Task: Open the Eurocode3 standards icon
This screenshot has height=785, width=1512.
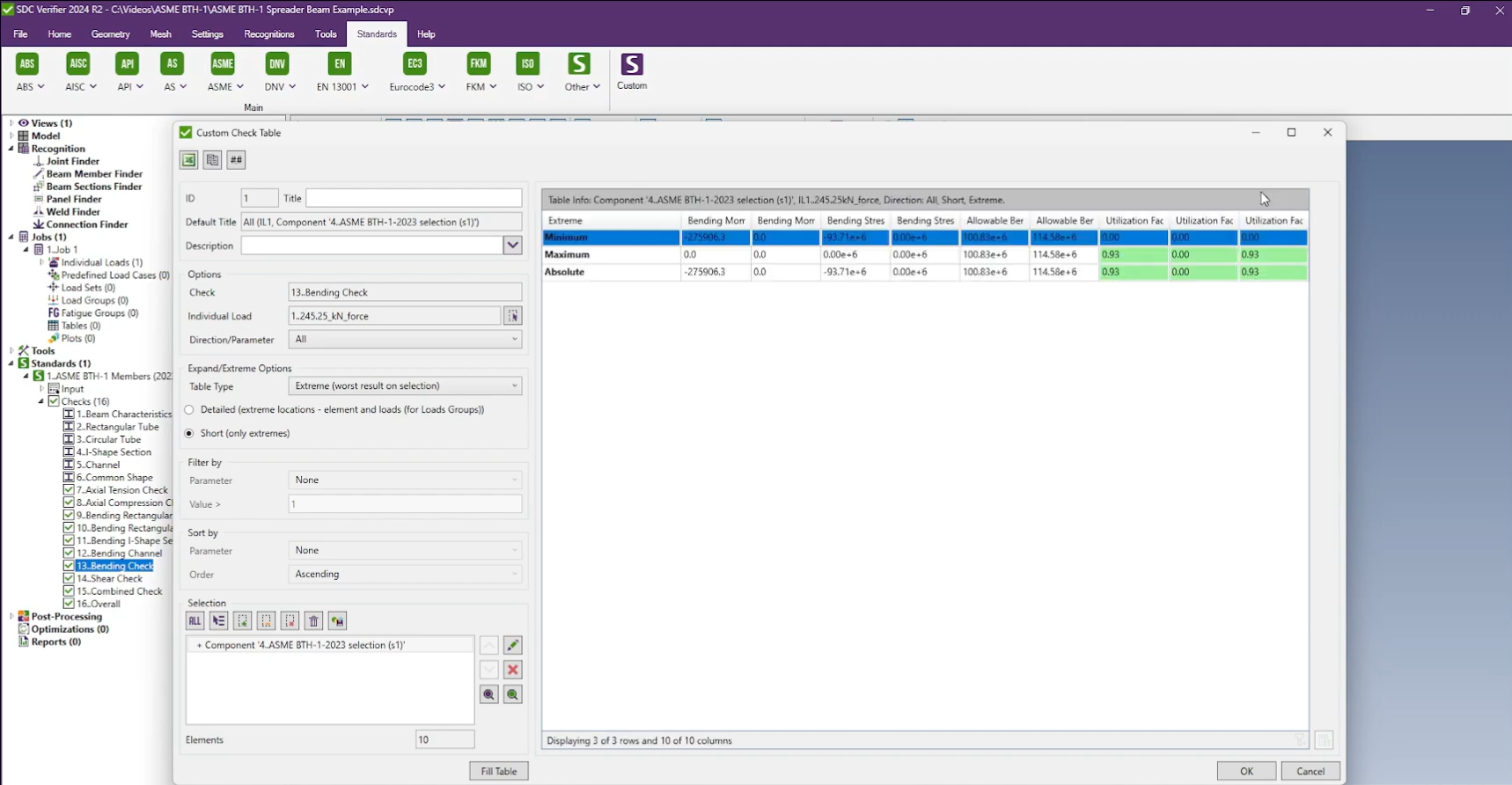Action: pyautogui.click(x=415, y=63)
